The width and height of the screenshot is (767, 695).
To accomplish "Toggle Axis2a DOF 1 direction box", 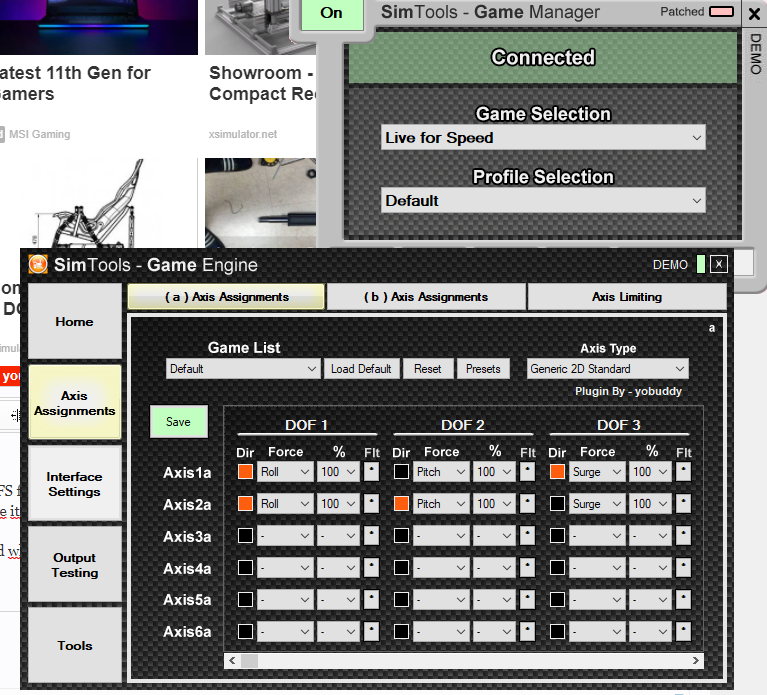I will (x=245, y=503).
